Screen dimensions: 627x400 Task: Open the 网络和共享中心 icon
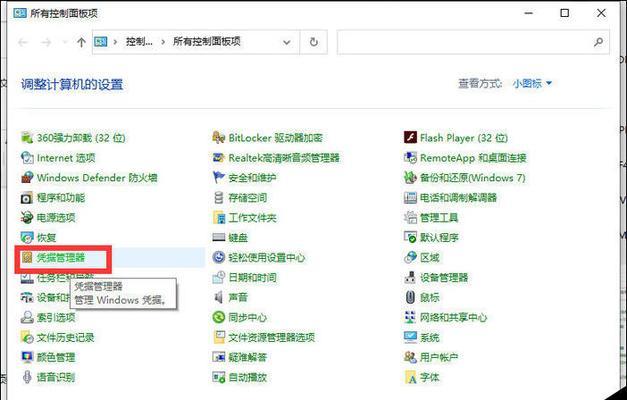(410, 318)
